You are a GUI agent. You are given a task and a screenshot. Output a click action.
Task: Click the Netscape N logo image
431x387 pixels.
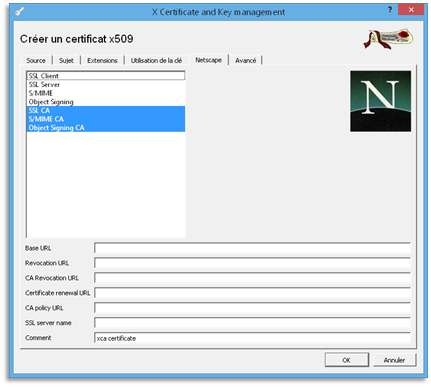[x=380, y=101]
